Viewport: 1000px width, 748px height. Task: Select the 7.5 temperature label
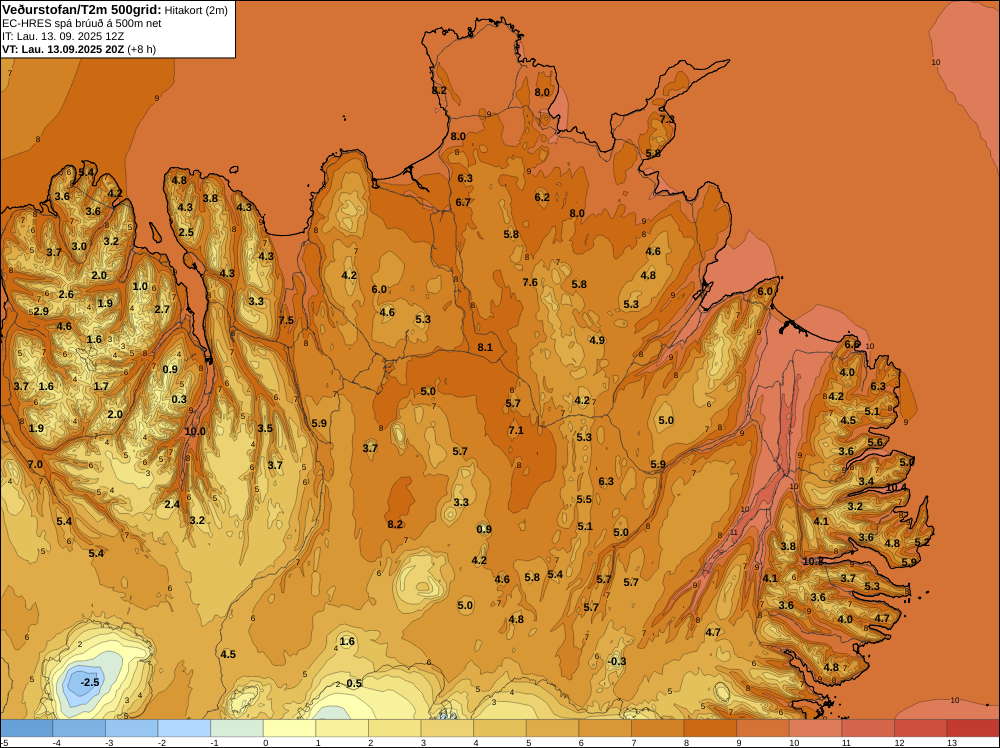pyautogui.click(x=286, y=320)
